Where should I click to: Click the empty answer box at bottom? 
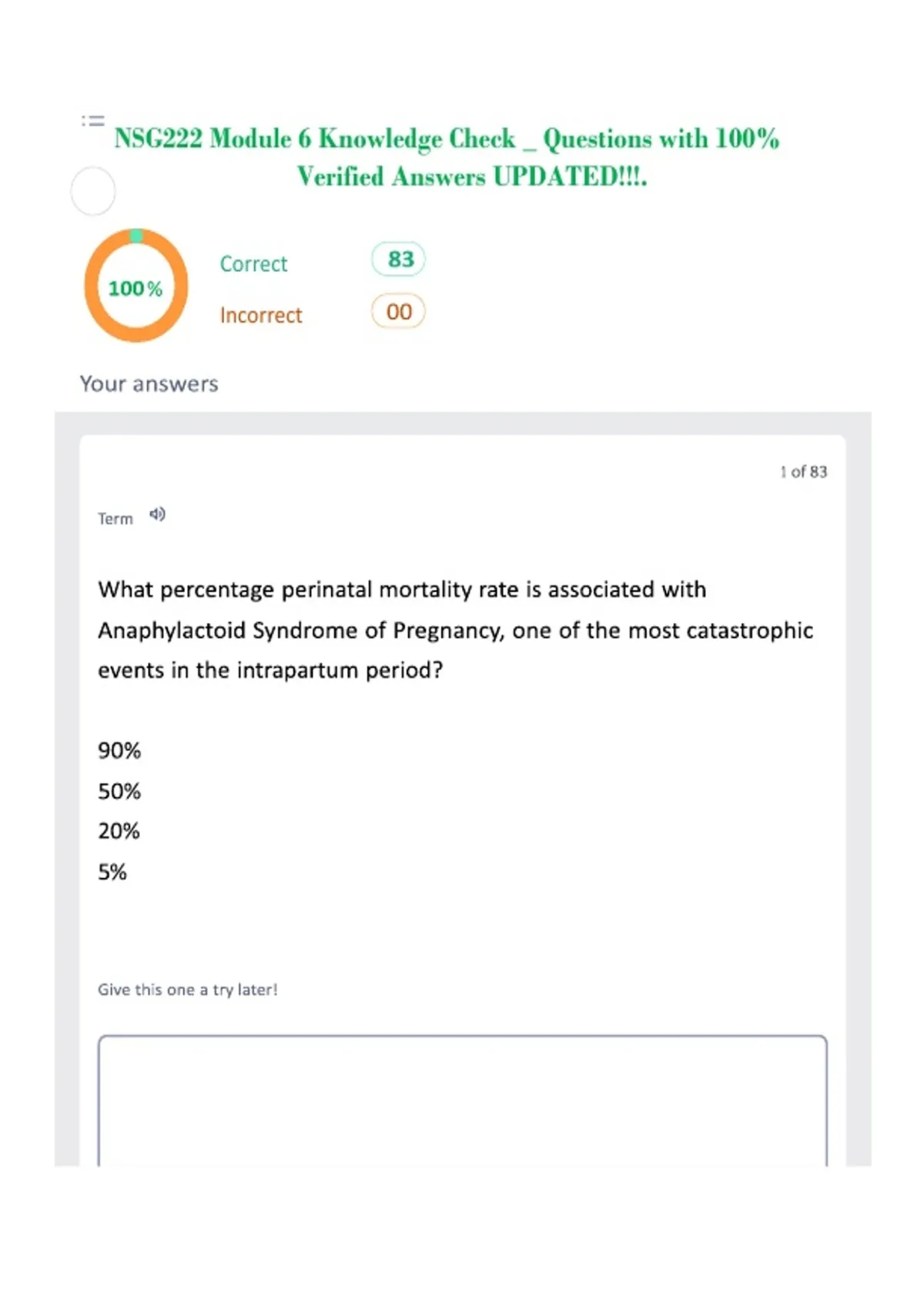(462, 1101)
